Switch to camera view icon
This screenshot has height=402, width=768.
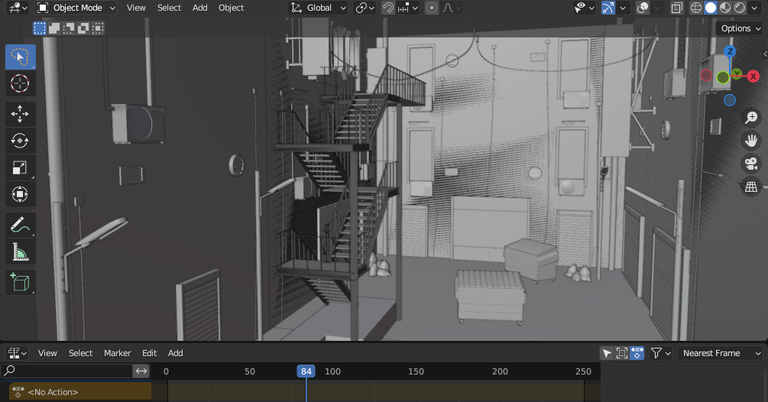[751, 164]
